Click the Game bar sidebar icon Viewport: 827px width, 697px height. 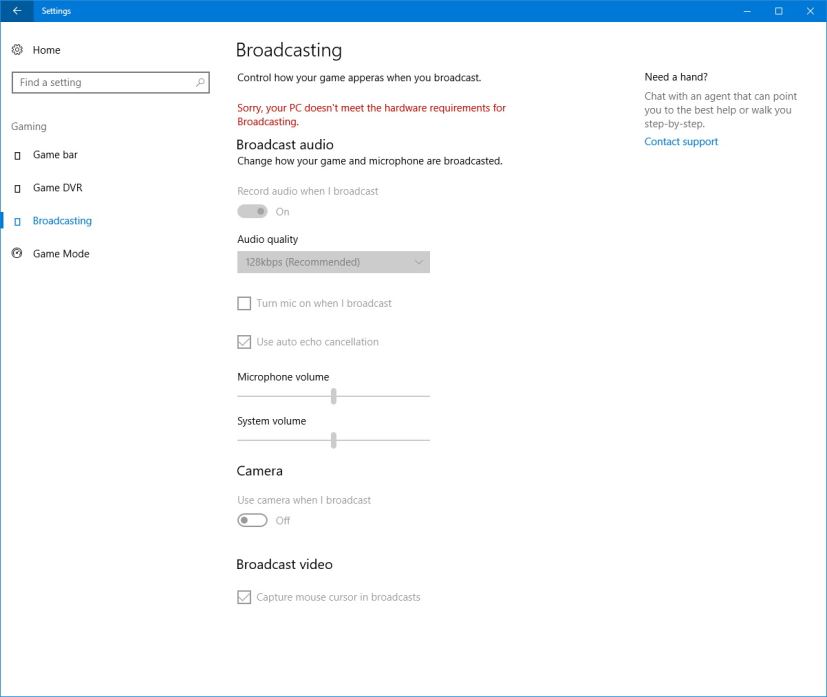pyautogui.click(x=17, y=156)
